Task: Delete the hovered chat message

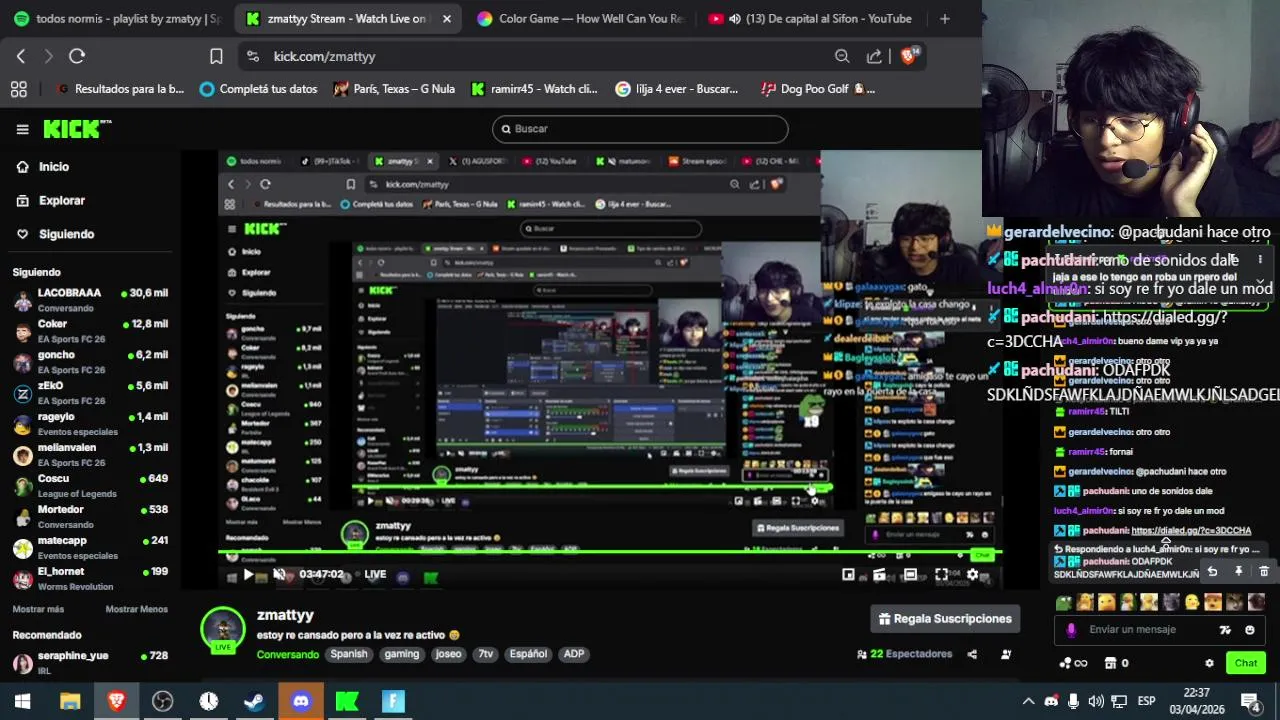Action: [x=1264, y=571]
